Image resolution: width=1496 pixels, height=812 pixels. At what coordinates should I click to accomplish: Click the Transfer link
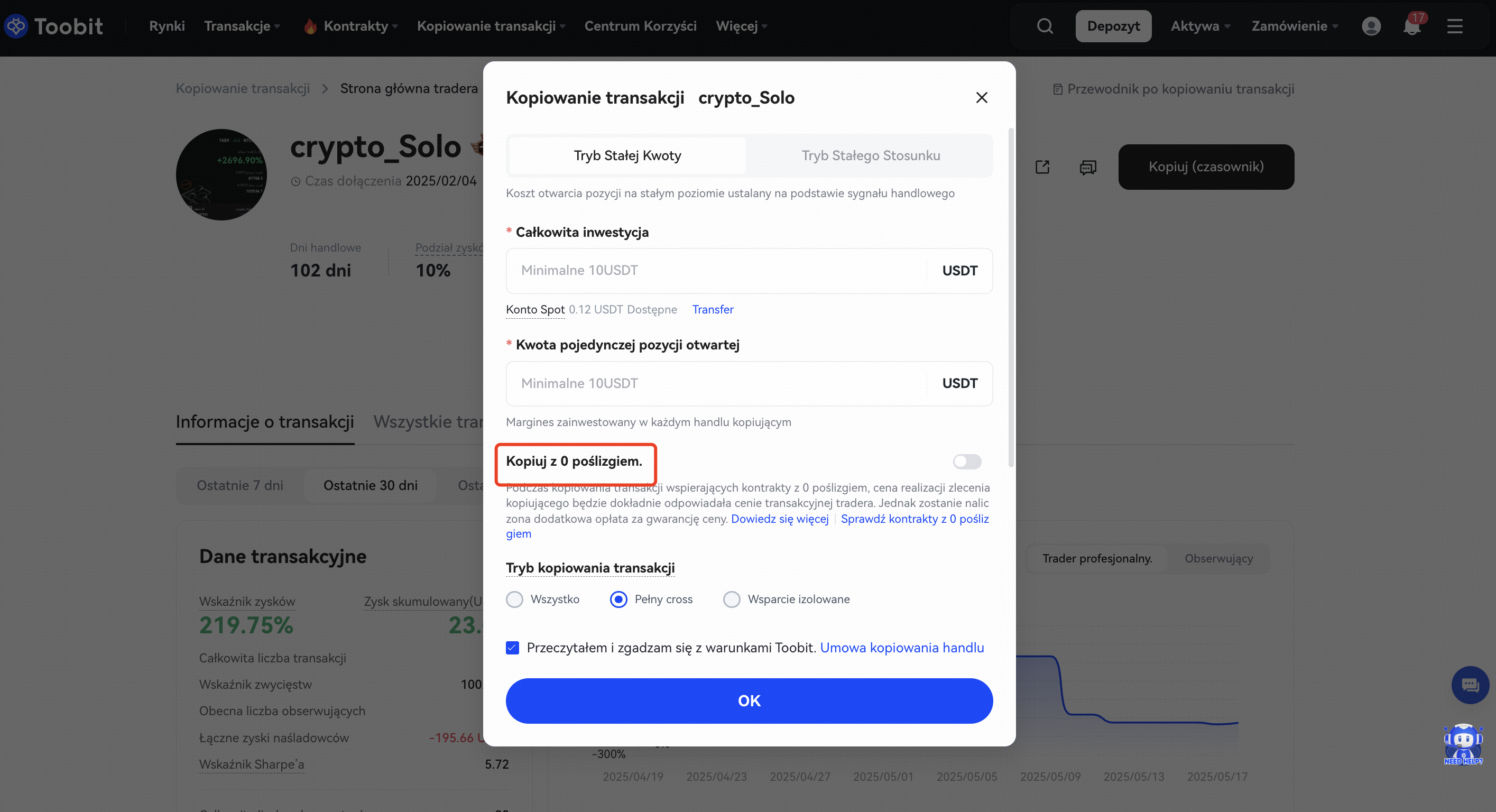pyautogui.click(x=713, y=310)
